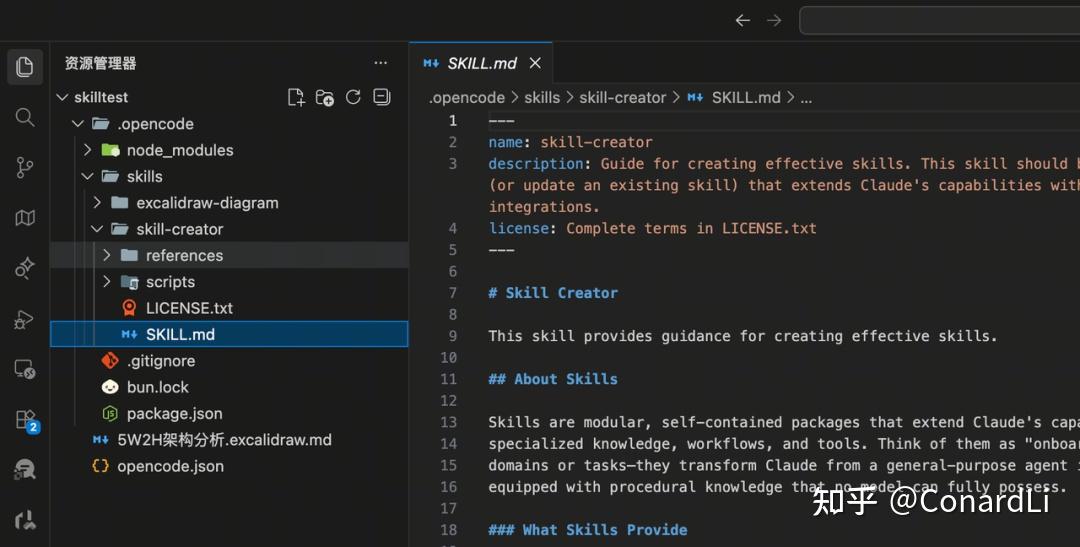Viewport: 1080px width, 547px height.
Task: Click skills in the breadcrumb path
Action: click(542, 98)
